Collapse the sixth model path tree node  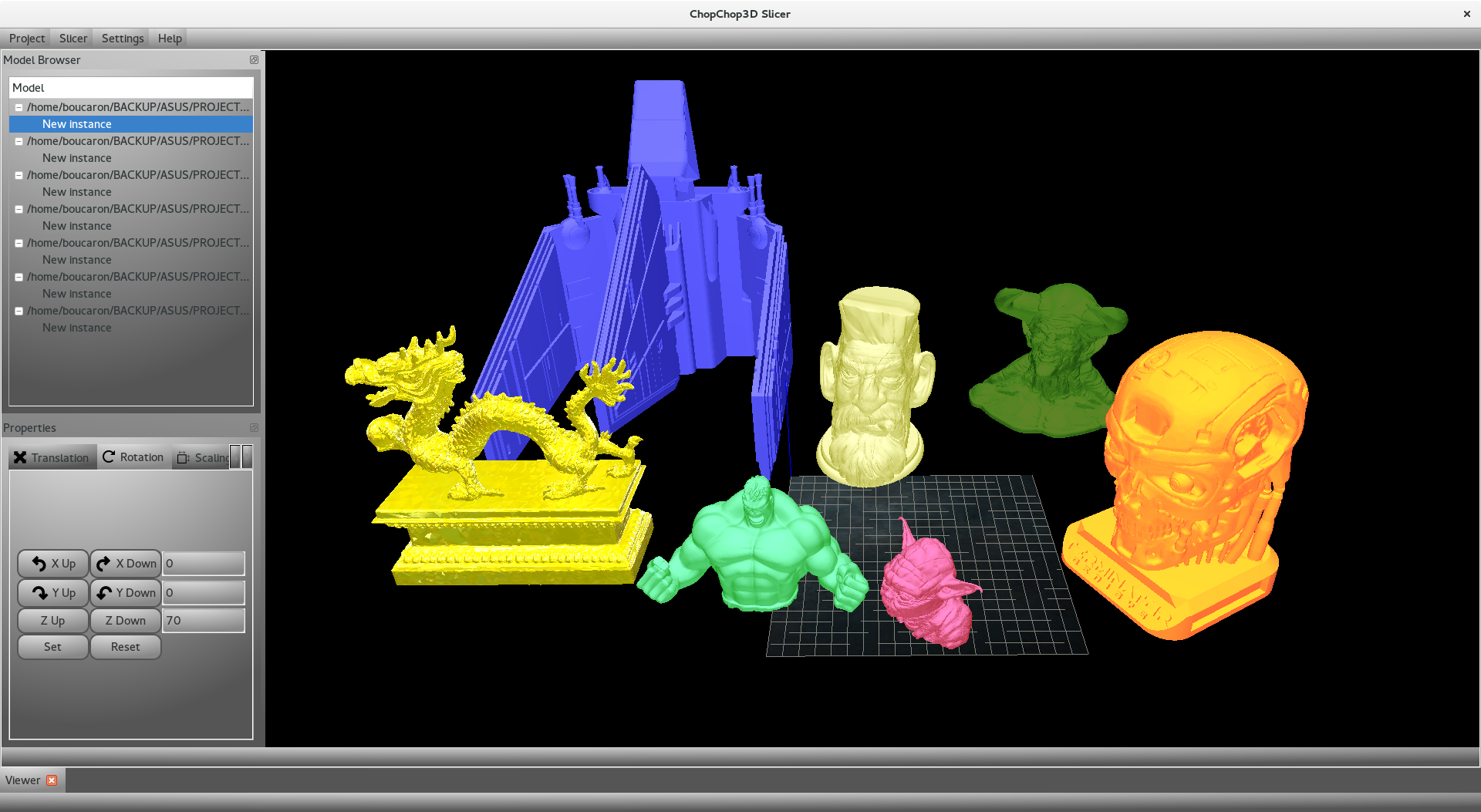[19, 277]
